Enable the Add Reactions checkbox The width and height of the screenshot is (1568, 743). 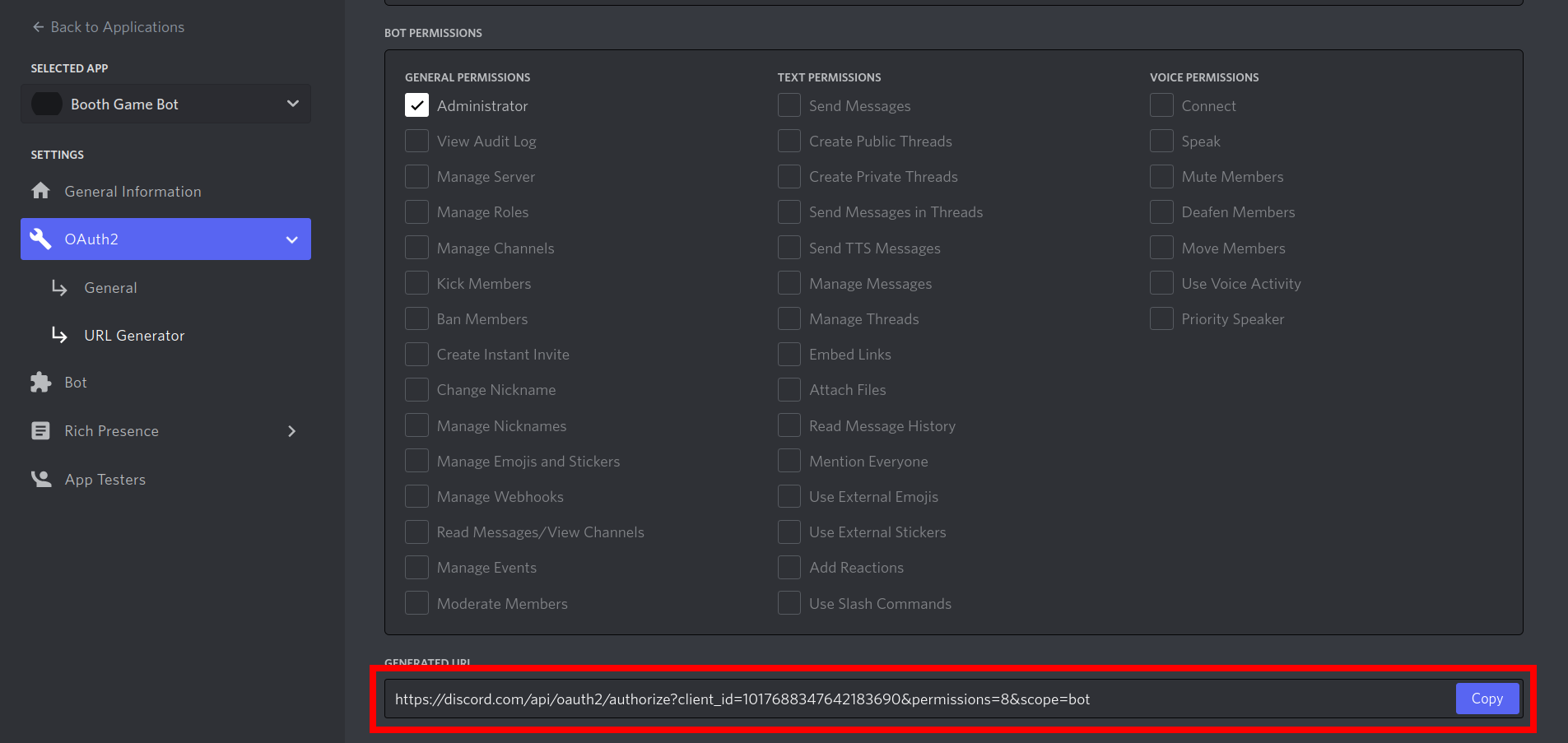click(x=789, y=567)
